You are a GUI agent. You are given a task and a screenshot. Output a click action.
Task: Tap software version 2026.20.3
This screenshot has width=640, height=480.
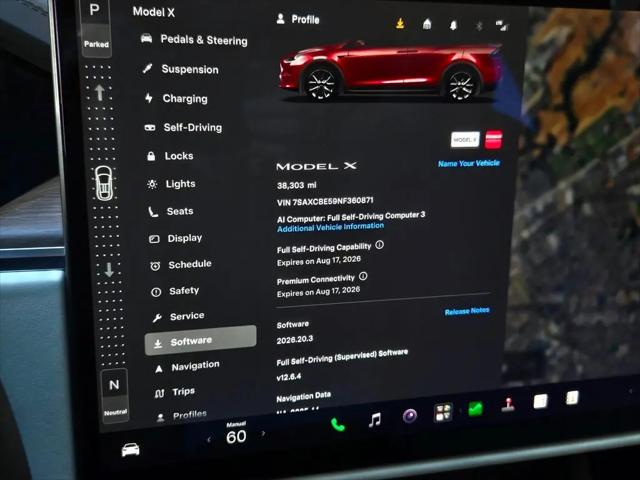pyautogui.click(x=295, y=340)
